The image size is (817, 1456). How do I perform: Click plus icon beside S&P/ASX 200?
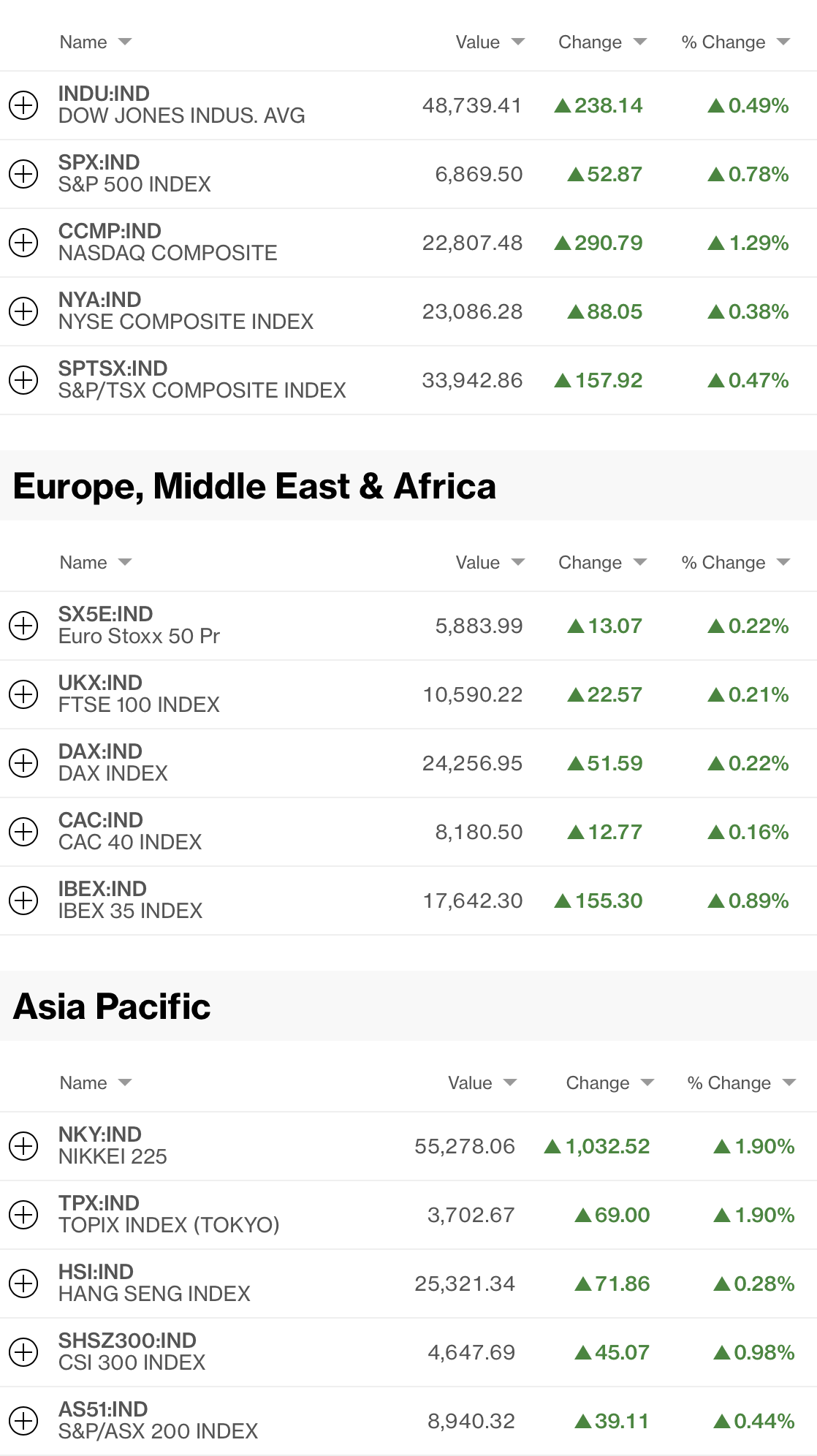coord(23,1421)
